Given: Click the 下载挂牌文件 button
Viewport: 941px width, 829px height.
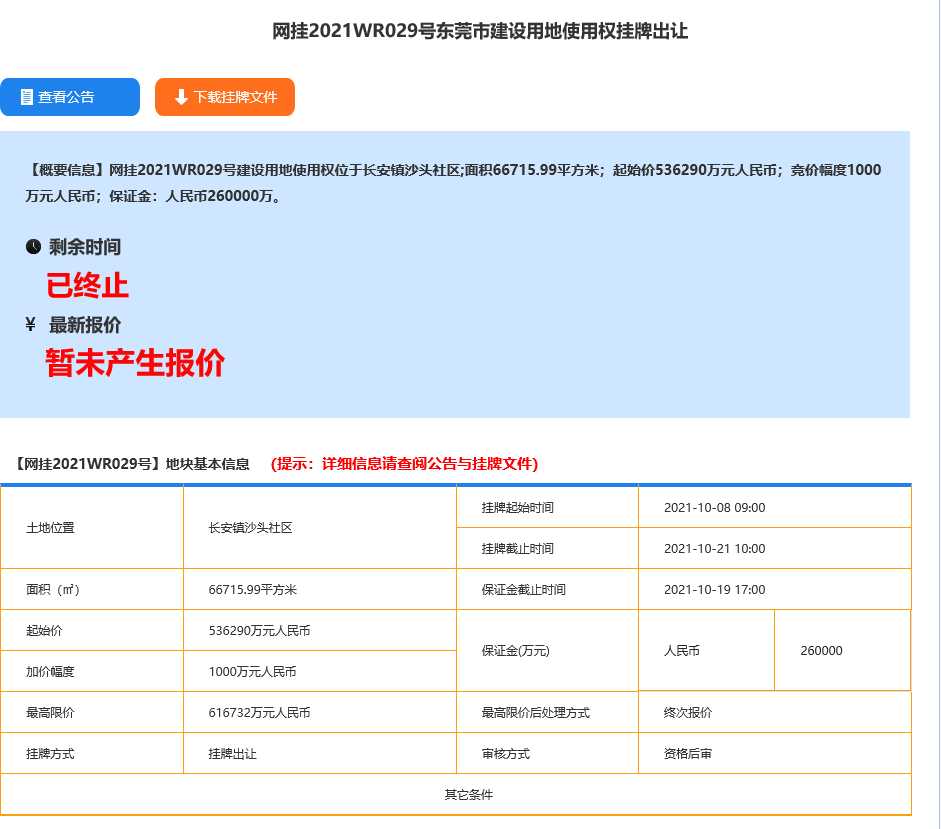Looking at the screenshot, I should coord(224,97).
